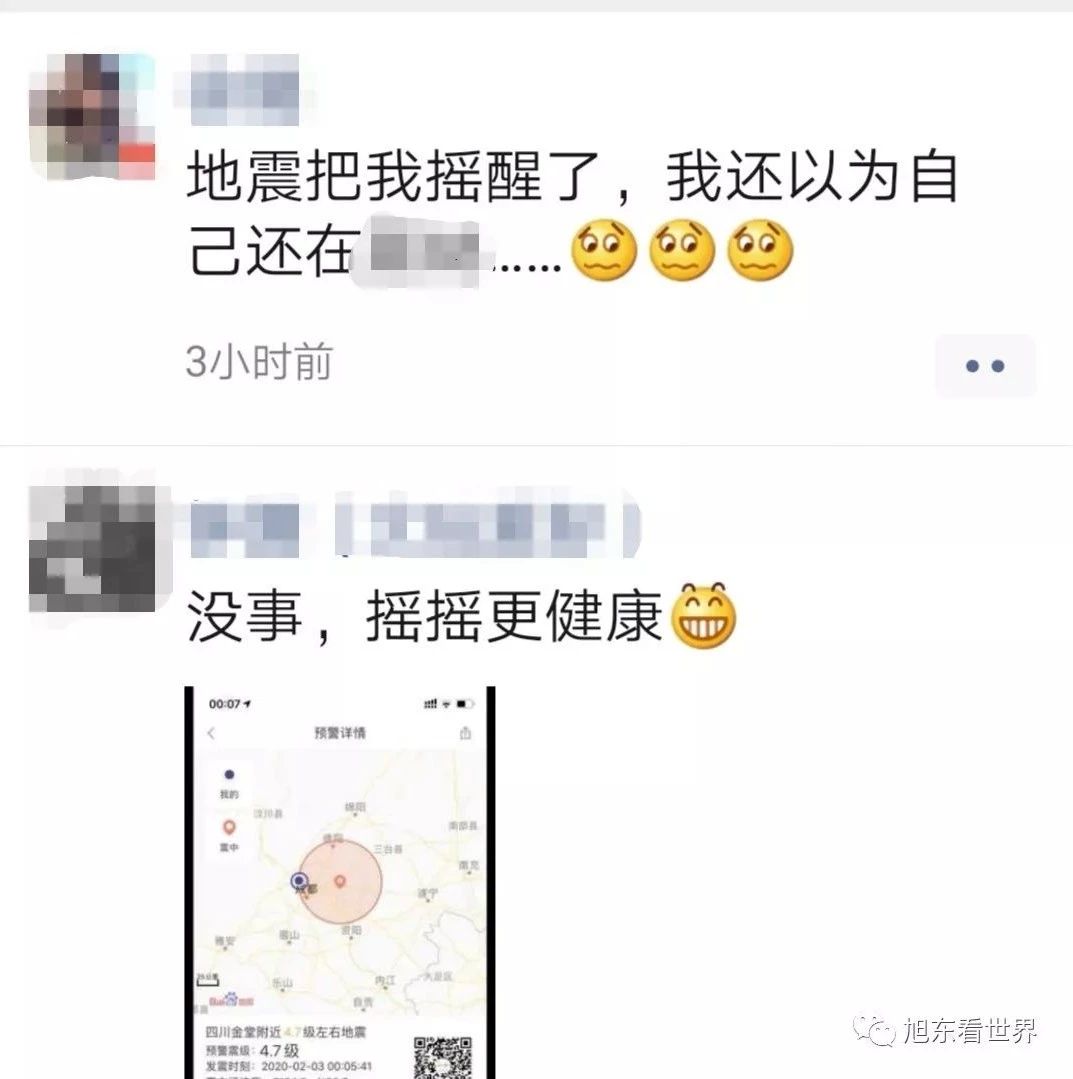This screenshot has height=1079, width=1073.
Task: Open the second poster's blurred username
Action: coord(413,528)
